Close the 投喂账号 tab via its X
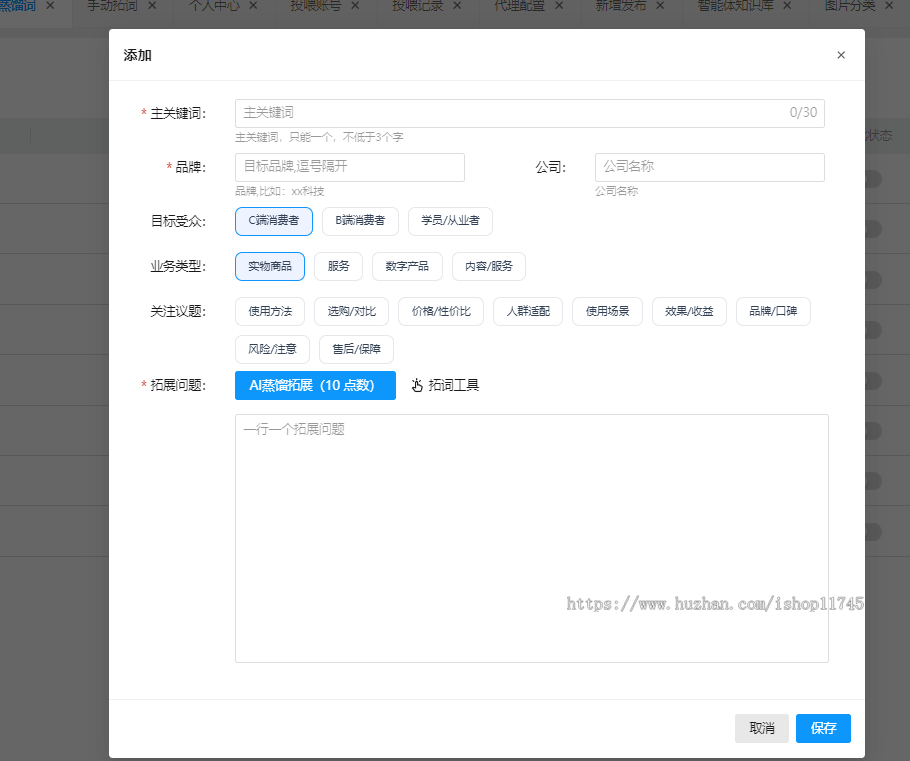The width and height of the screenshot is (910, 761). (x=355, y=5)
